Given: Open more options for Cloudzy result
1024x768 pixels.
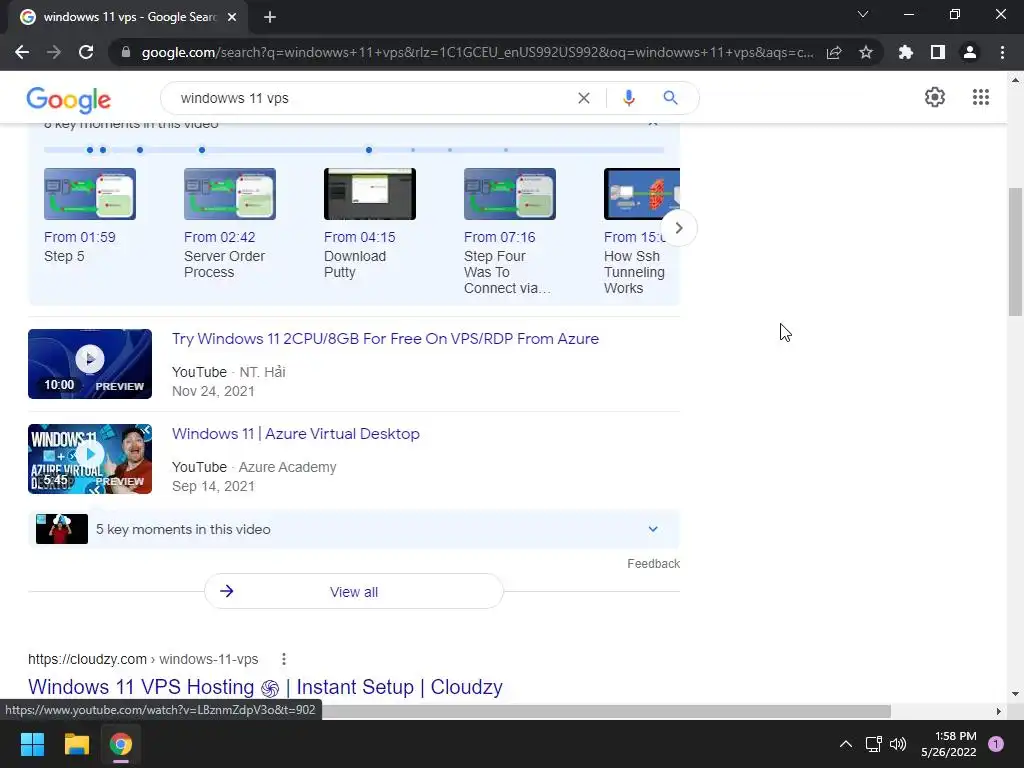Looking at the screenshot, I should coord(283,659).
